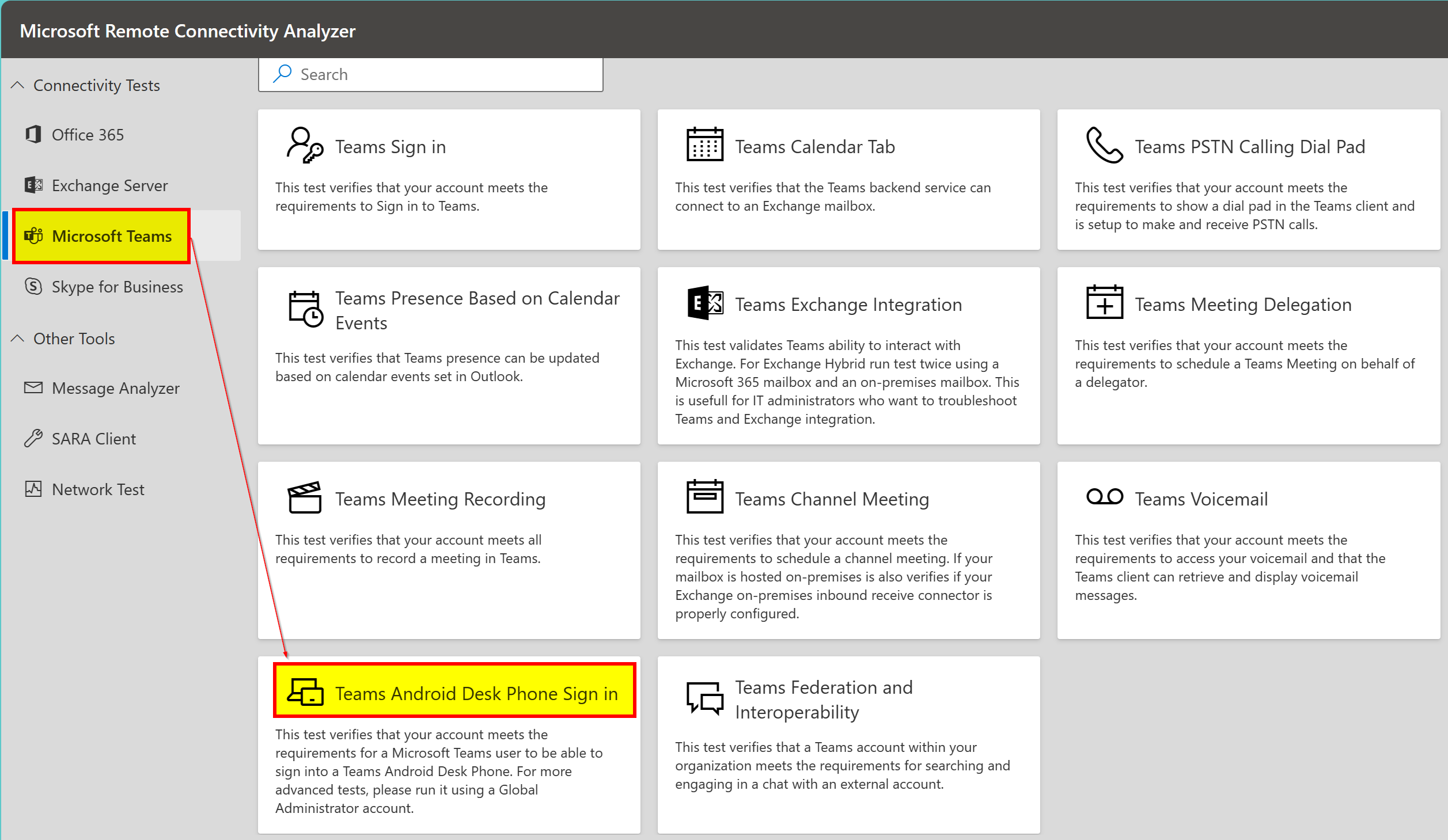The image size is (1448, 840).
Task: Click the PSTN Calling Dial Pad phone icon
Action: click(1104, 146)
